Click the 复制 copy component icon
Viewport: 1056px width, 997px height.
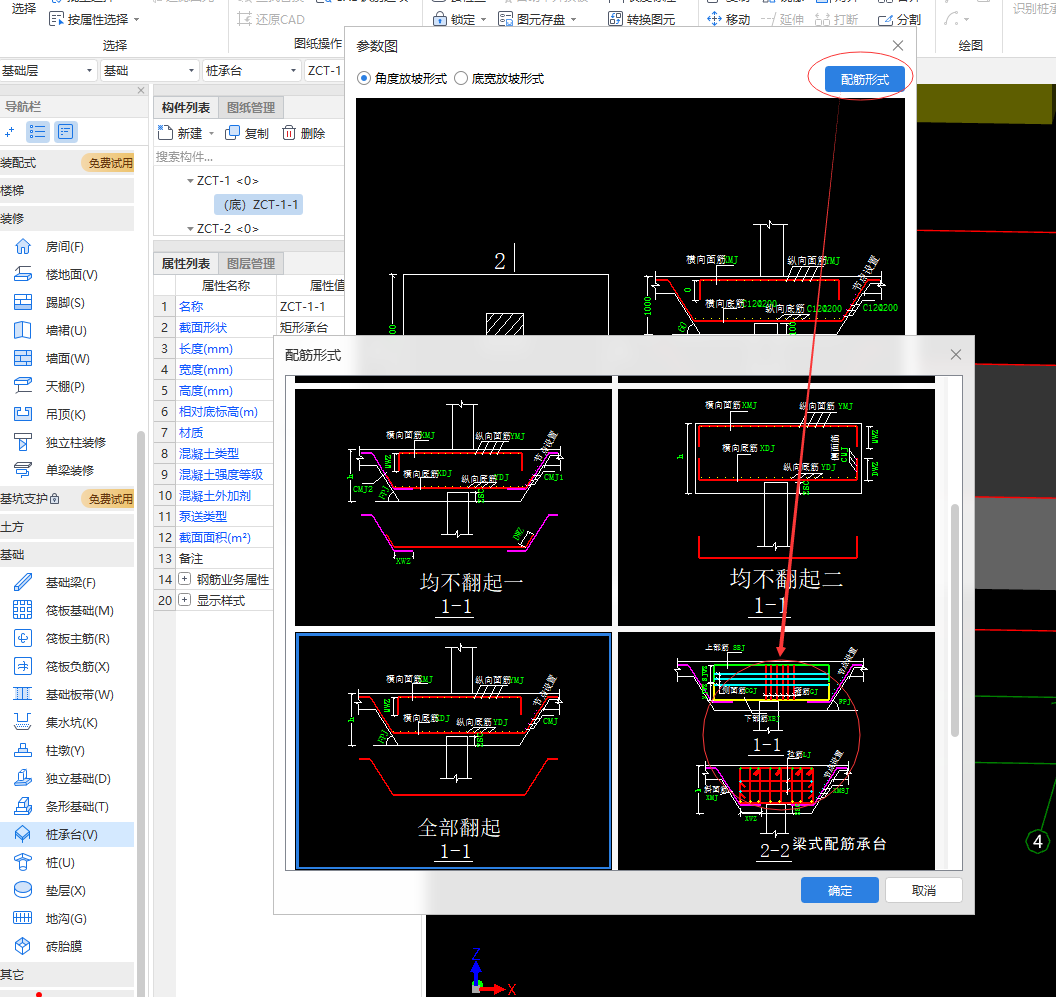(x=232, y=133)
